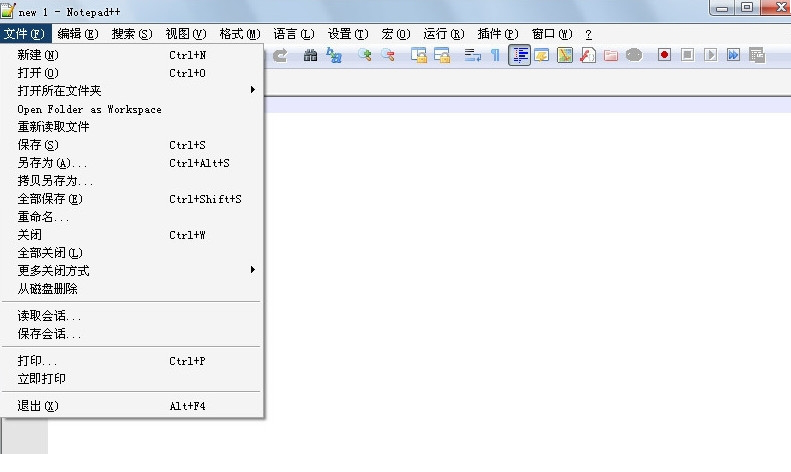Run macro multiple times icon

pos(733,55)
